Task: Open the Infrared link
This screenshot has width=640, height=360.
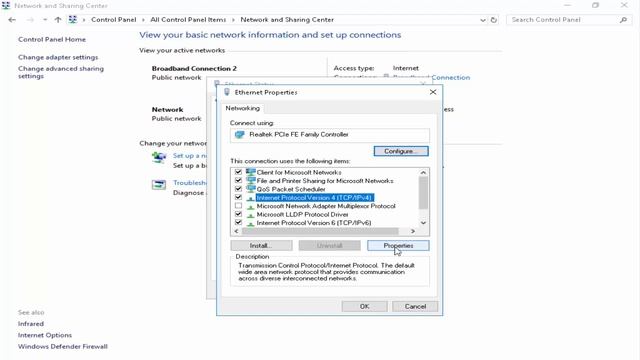Action: 31,324
